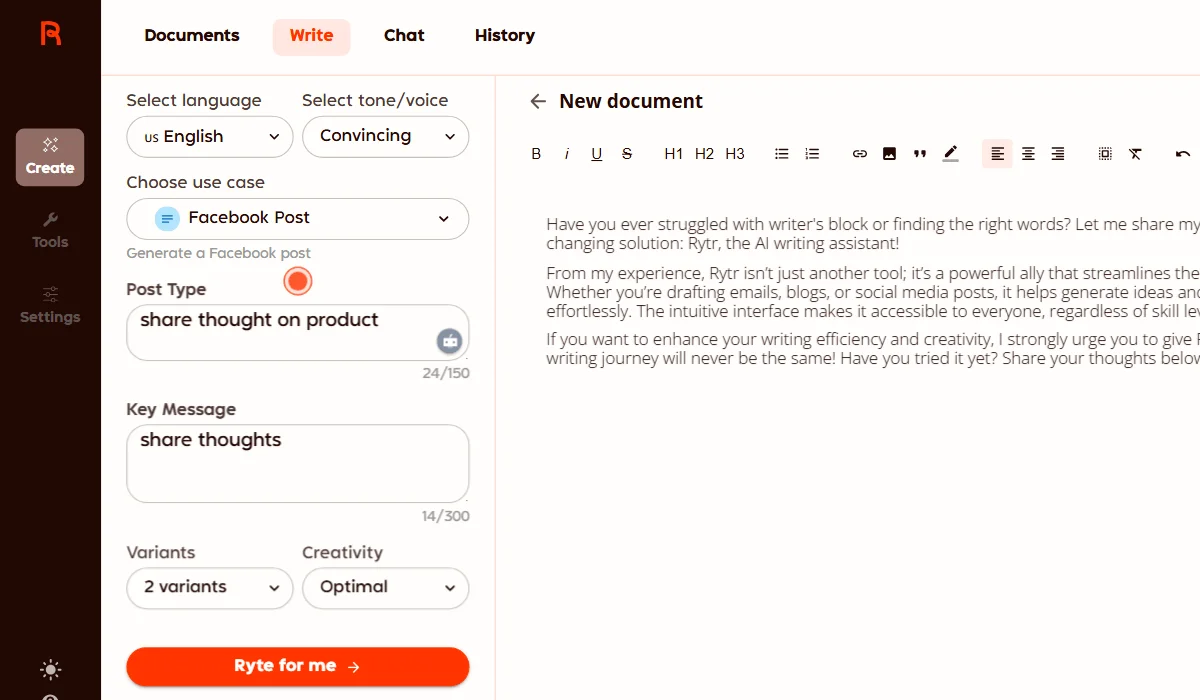Open the text highlighter tool
The image size is (1200, 700).
point(950,153)
